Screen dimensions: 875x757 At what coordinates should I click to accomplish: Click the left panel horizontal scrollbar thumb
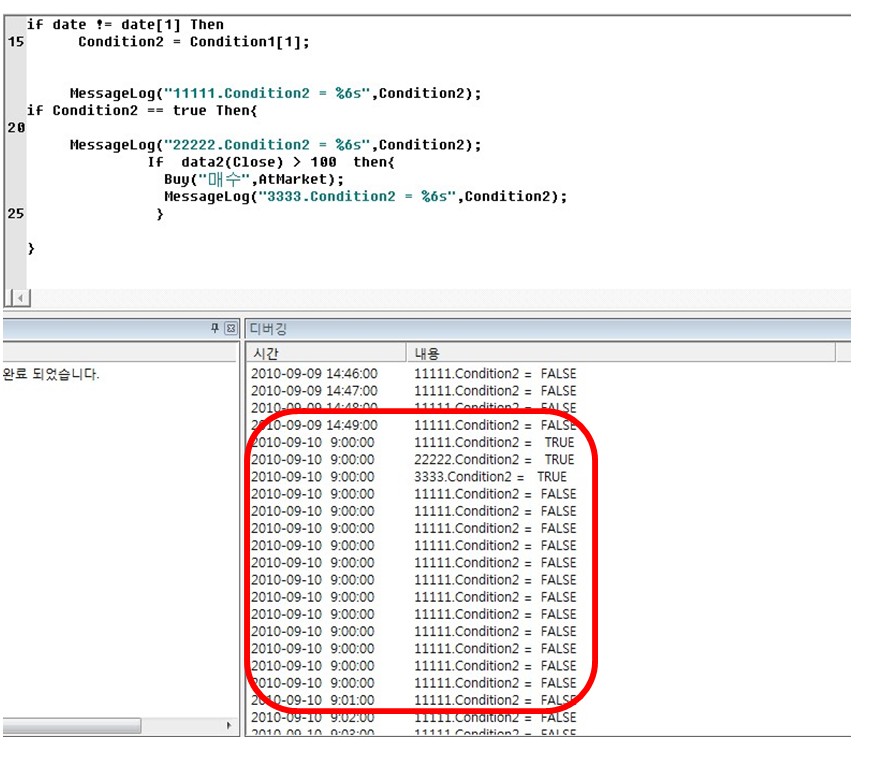pos(71,725)
